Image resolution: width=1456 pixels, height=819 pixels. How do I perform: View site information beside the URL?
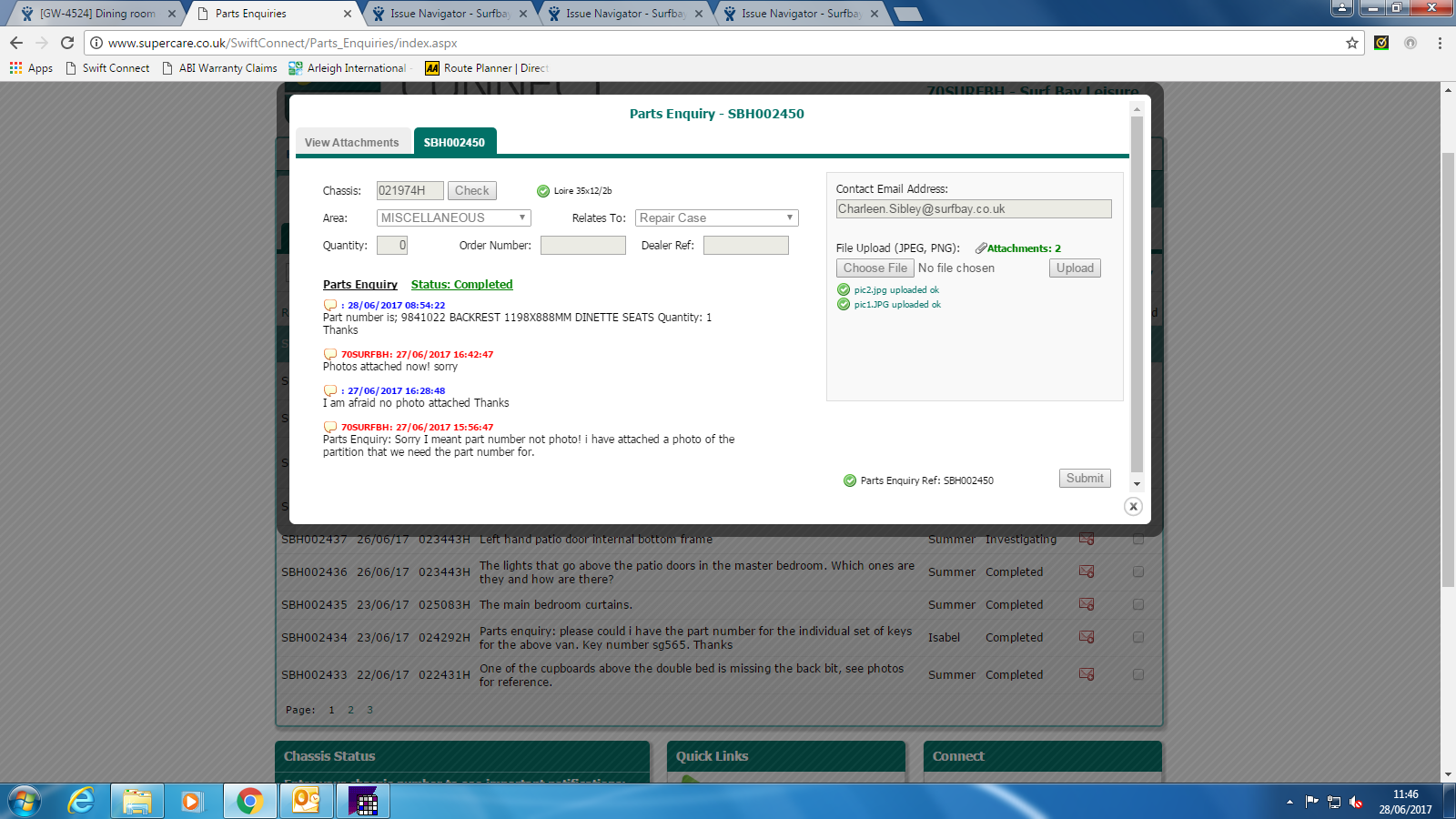96,43
